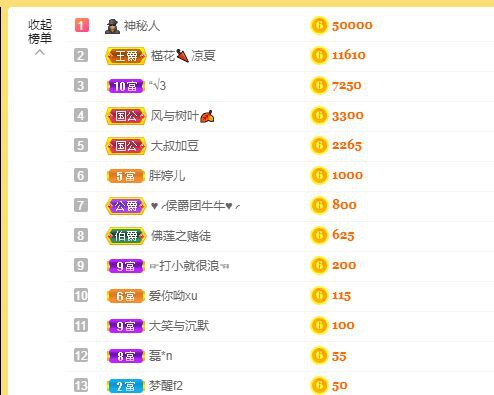494x395 pixels.
Task: Click the rank 13 number badge
Action: click(81, 386)
